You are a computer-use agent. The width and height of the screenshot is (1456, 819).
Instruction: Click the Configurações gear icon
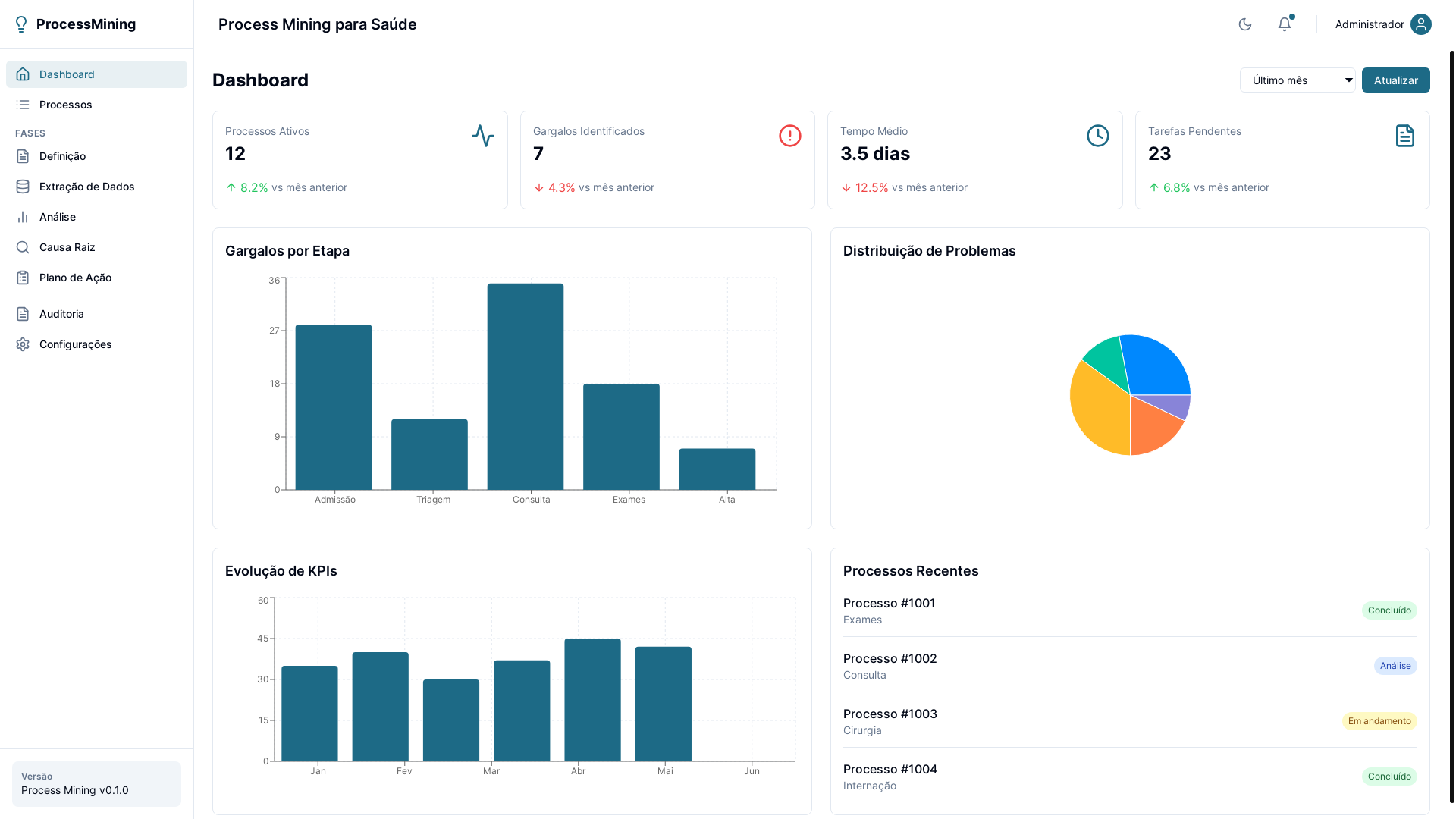pos(23,344)
